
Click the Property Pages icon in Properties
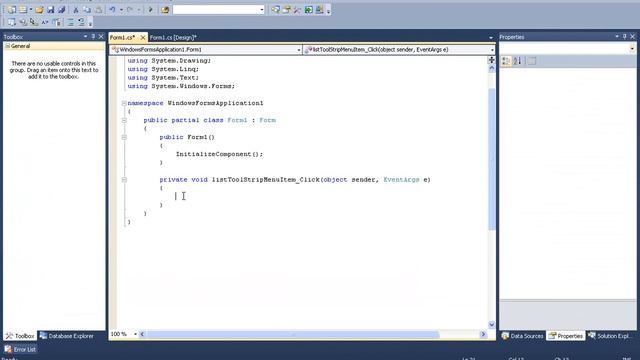coord(531,61)
